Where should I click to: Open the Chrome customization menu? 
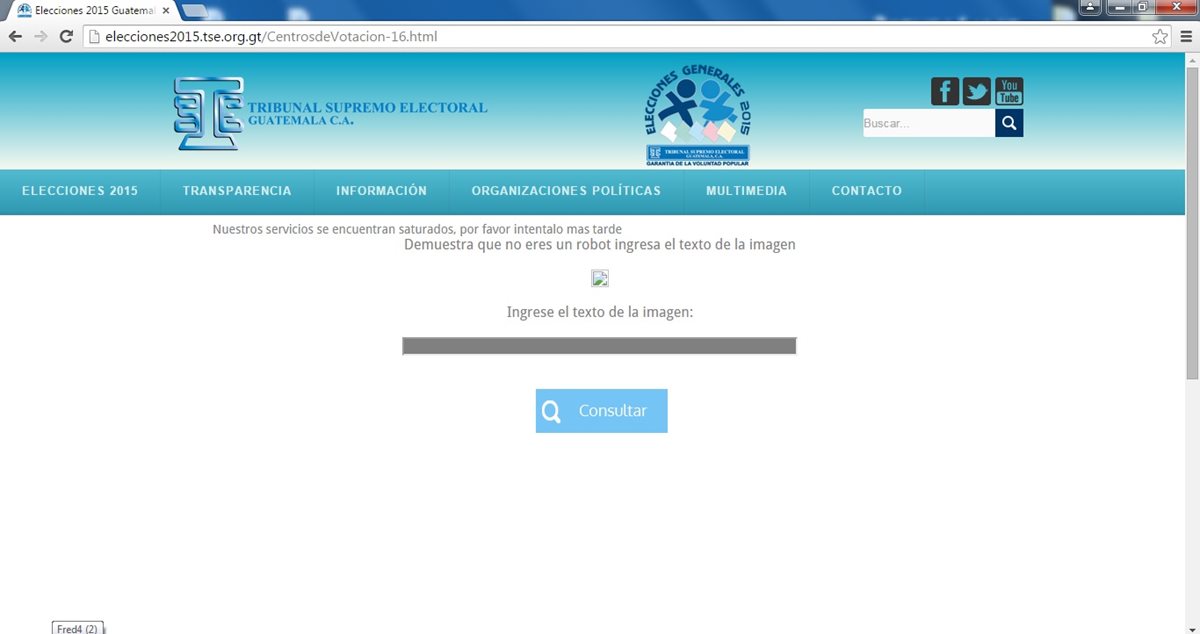[x=1186, y=35]
